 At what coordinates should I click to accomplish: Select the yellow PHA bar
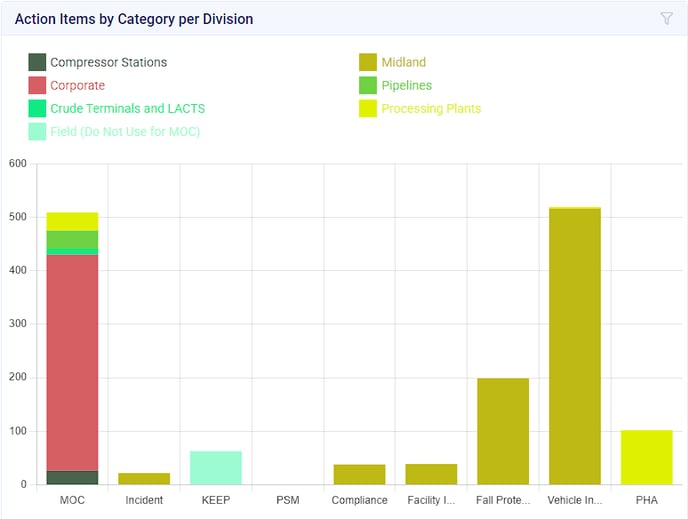pos(646,458)
